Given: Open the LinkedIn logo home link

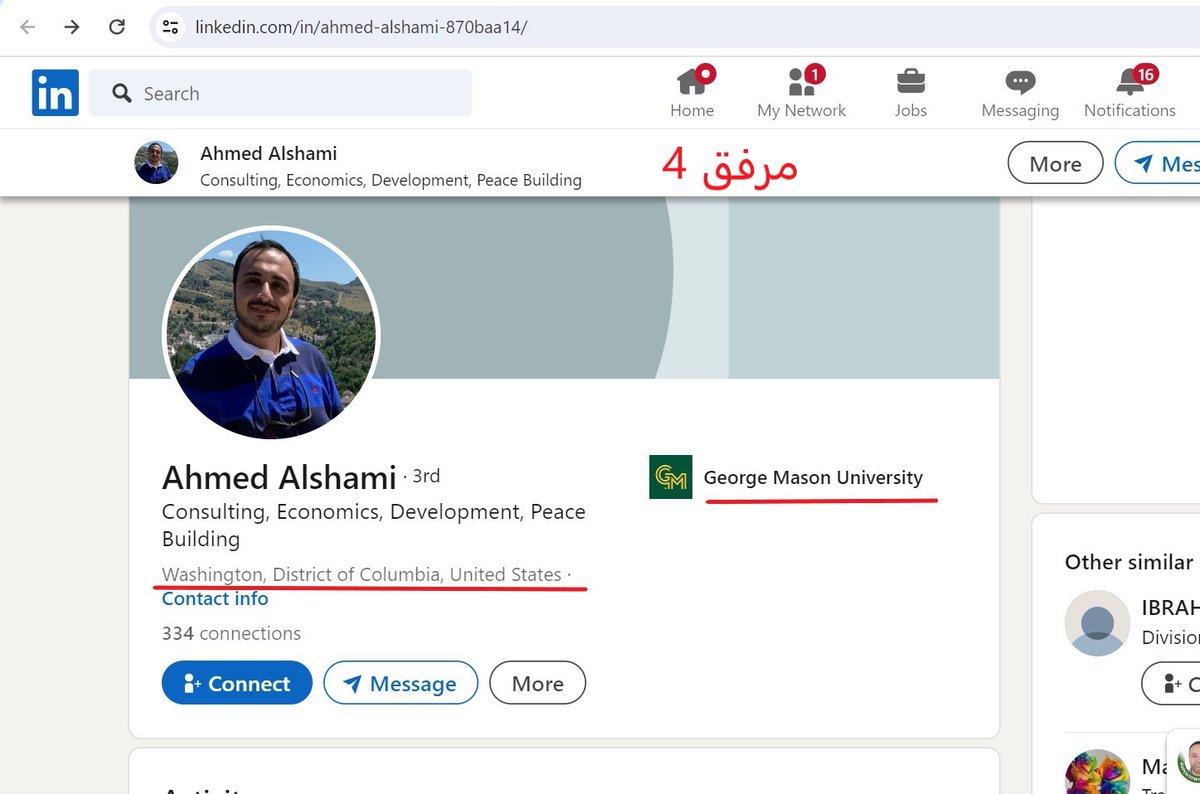Looking at the screenshot, I should pyautogui.click(x=55, y=93).
